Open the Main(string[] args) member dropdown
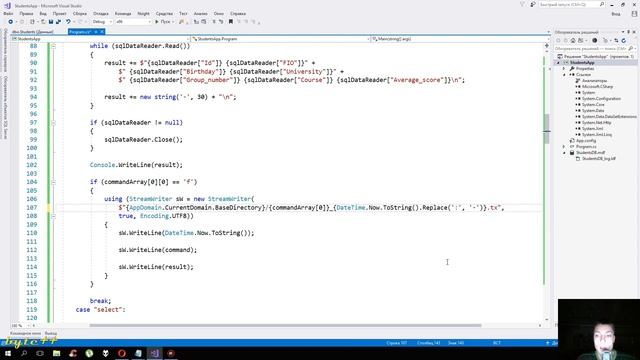The height and width of the screenshot is (360, 640). click(x=460, y=39)
